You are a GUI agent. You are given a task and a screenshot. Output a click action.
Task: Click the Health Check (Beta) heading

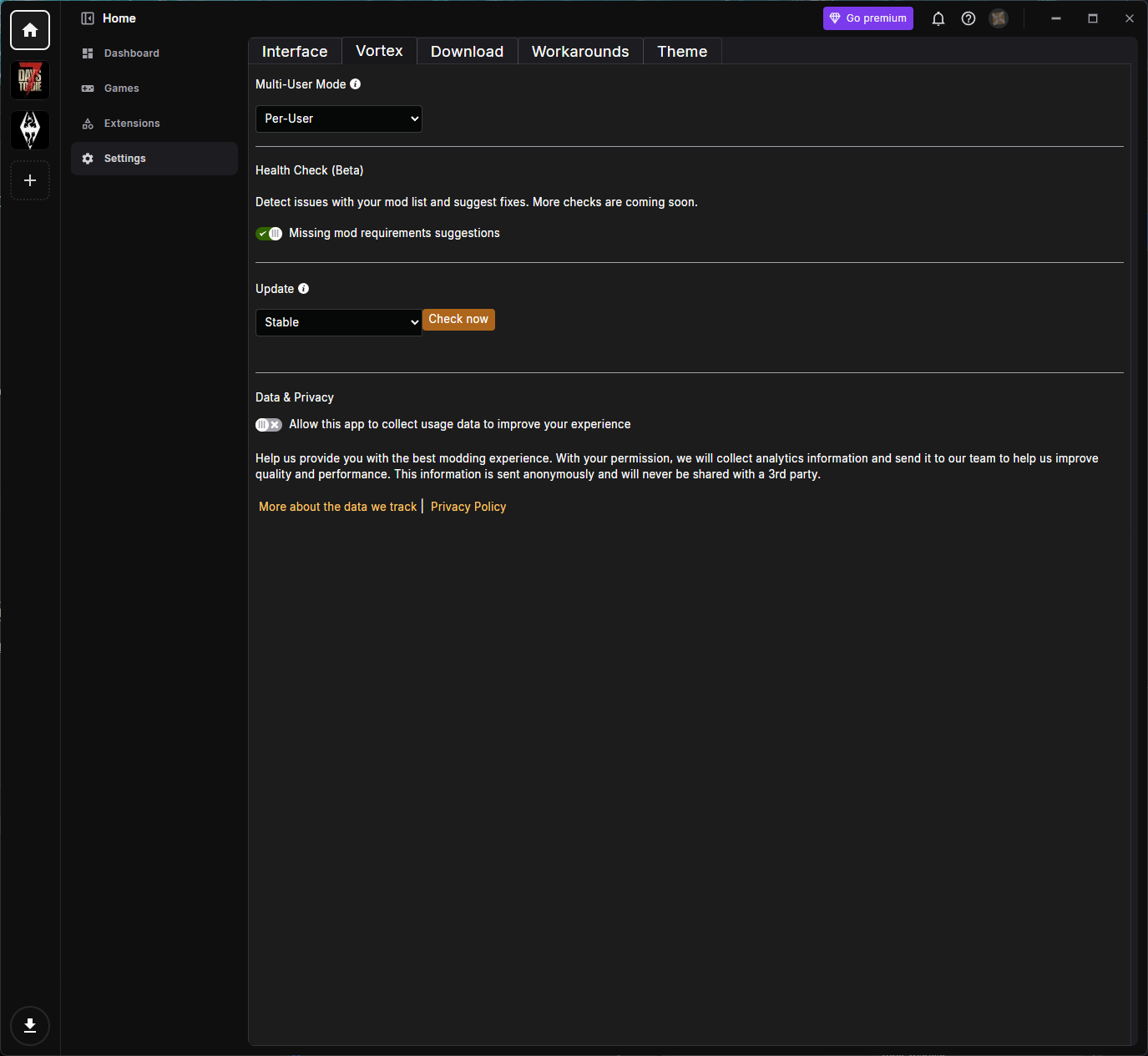310,170
